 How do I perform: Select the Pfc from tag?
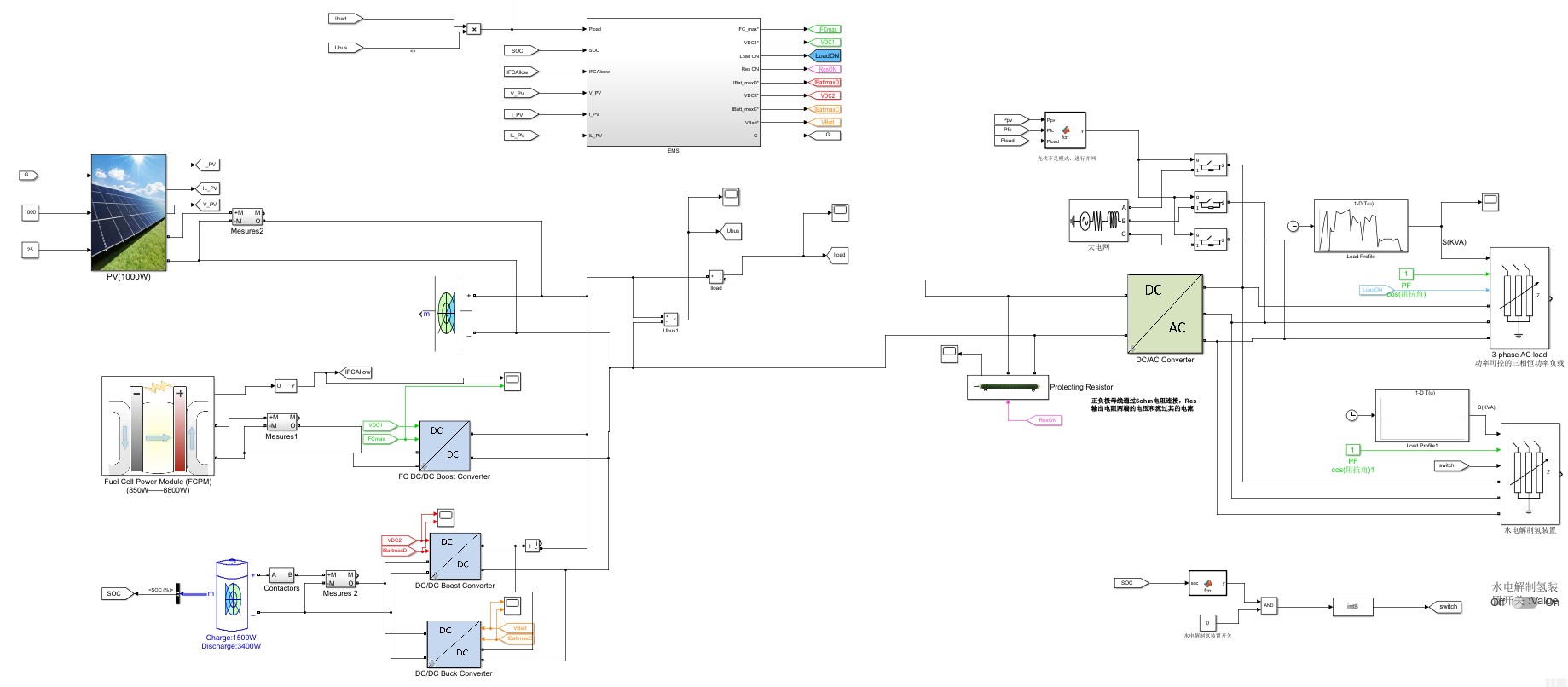pos(1010,130)
